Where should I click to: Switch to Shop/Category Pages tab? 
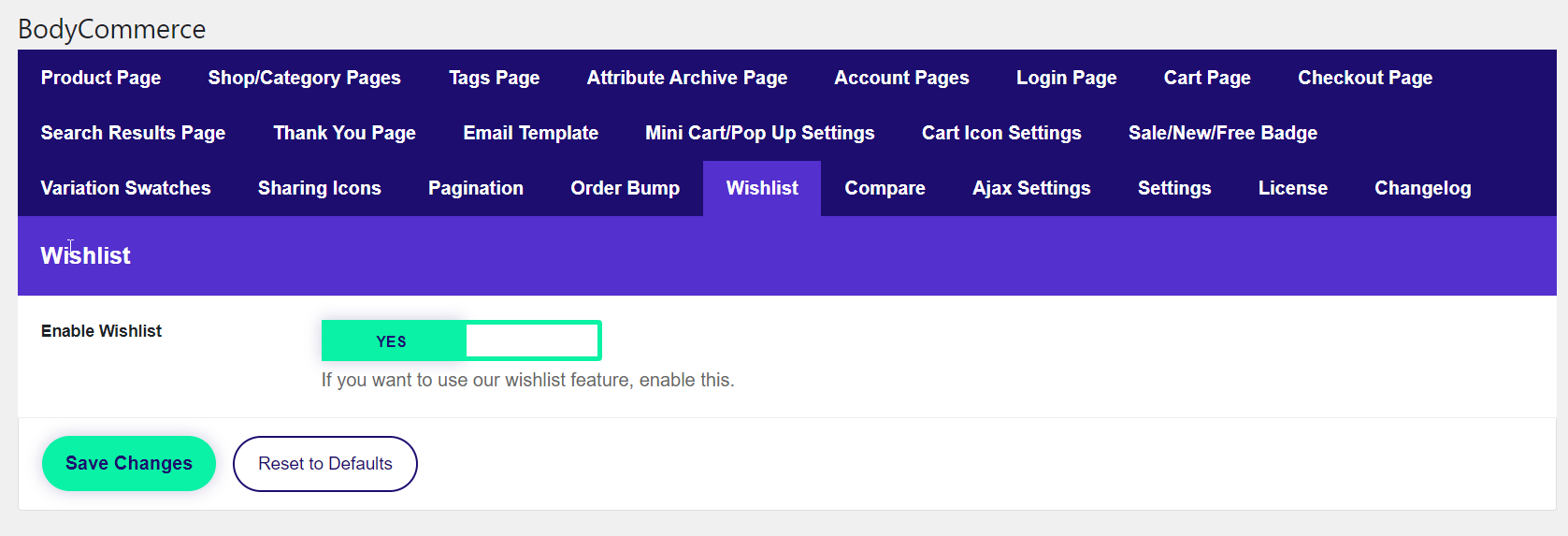click(x=304, y=78)
